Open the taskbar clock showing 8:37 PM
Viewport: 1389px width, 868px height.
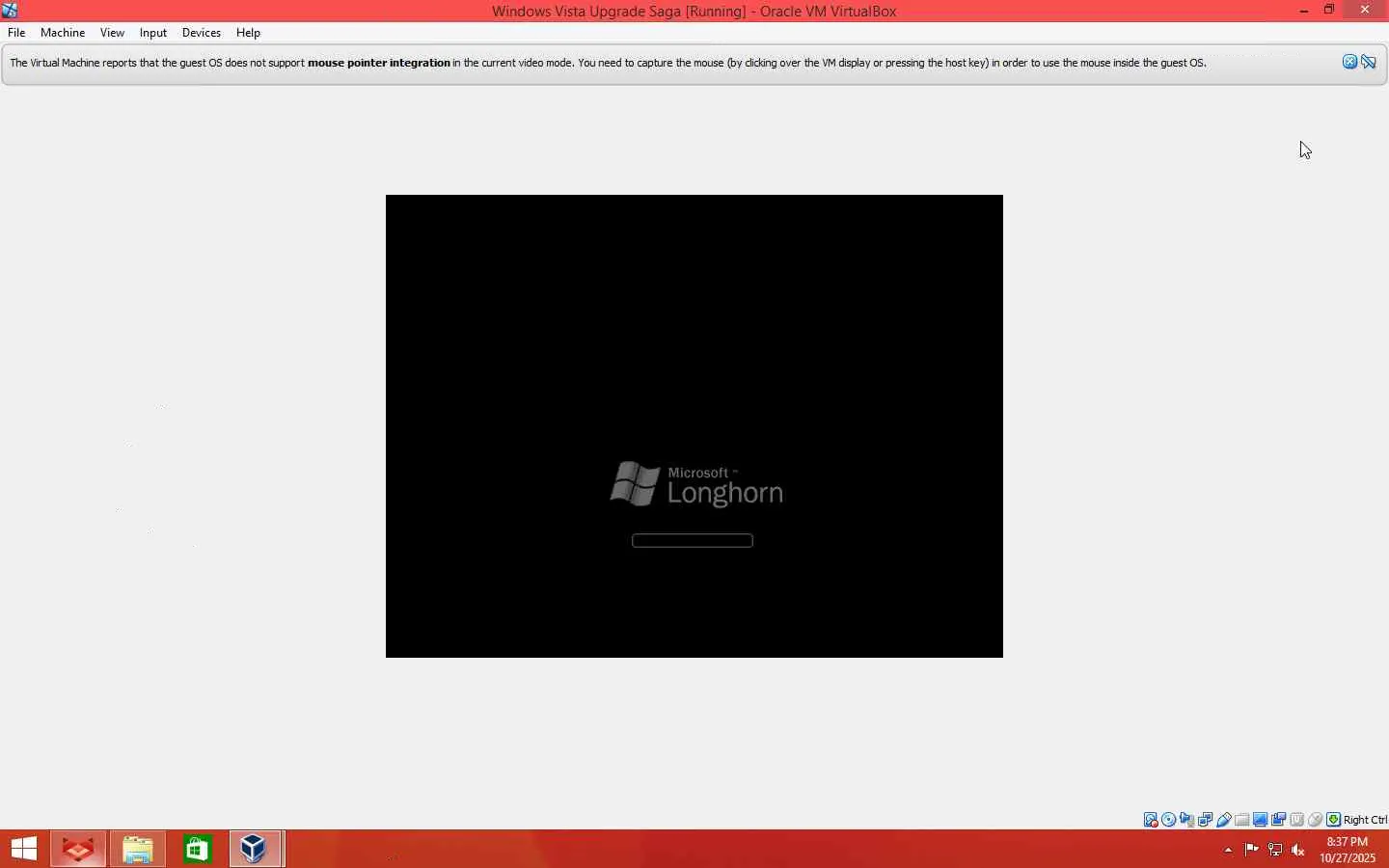click(x=1348, y=850)
